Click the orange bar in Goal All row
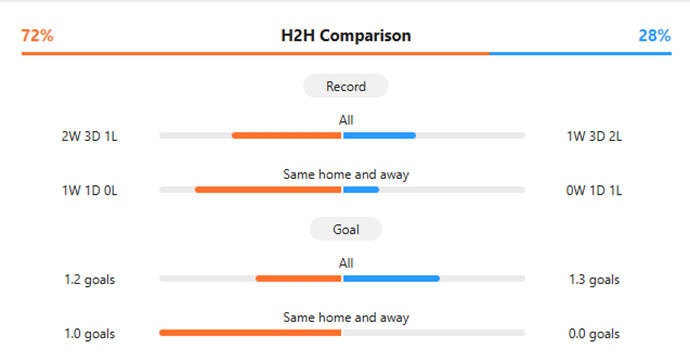This screenshot has width=690, height=362. pyautogui.click(x=298, y=278)
